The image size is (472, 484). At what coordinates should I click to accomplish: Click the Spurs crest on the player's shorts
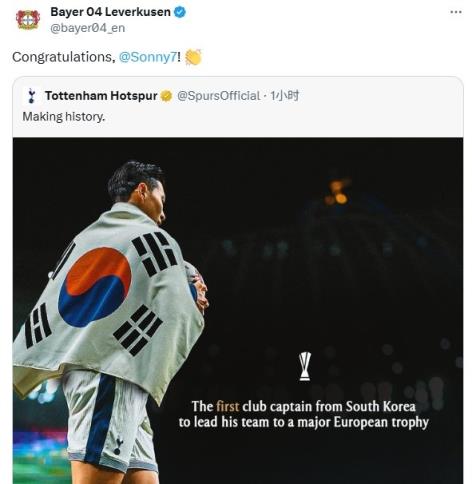pos(118,446)
